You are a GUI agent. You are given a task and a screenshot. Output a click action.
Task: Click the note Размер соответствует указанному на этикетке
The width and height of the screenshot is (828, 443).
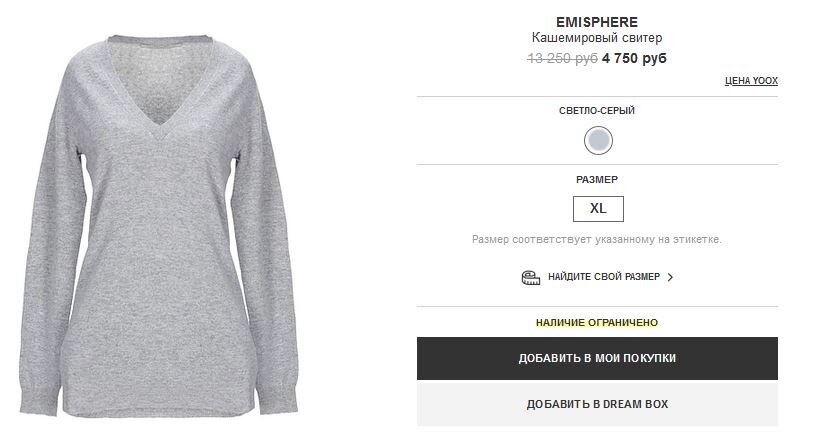[597, 239]
